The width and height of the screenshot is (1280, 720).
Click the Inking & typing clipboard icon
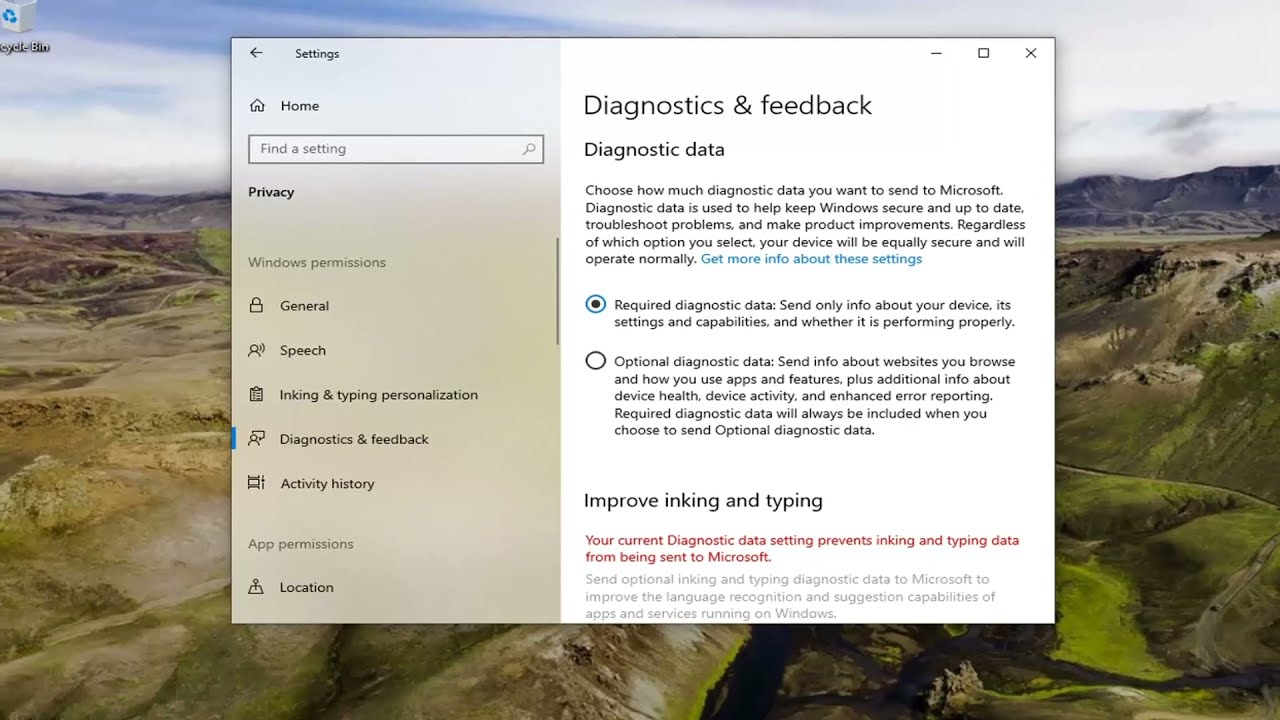(x=257, y=395)
